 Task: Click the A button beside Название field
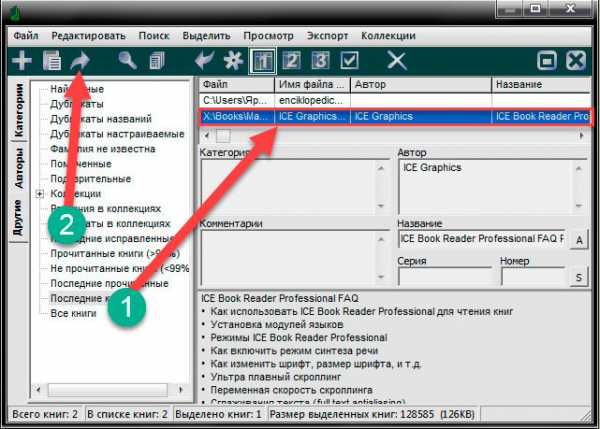[579, 240]
